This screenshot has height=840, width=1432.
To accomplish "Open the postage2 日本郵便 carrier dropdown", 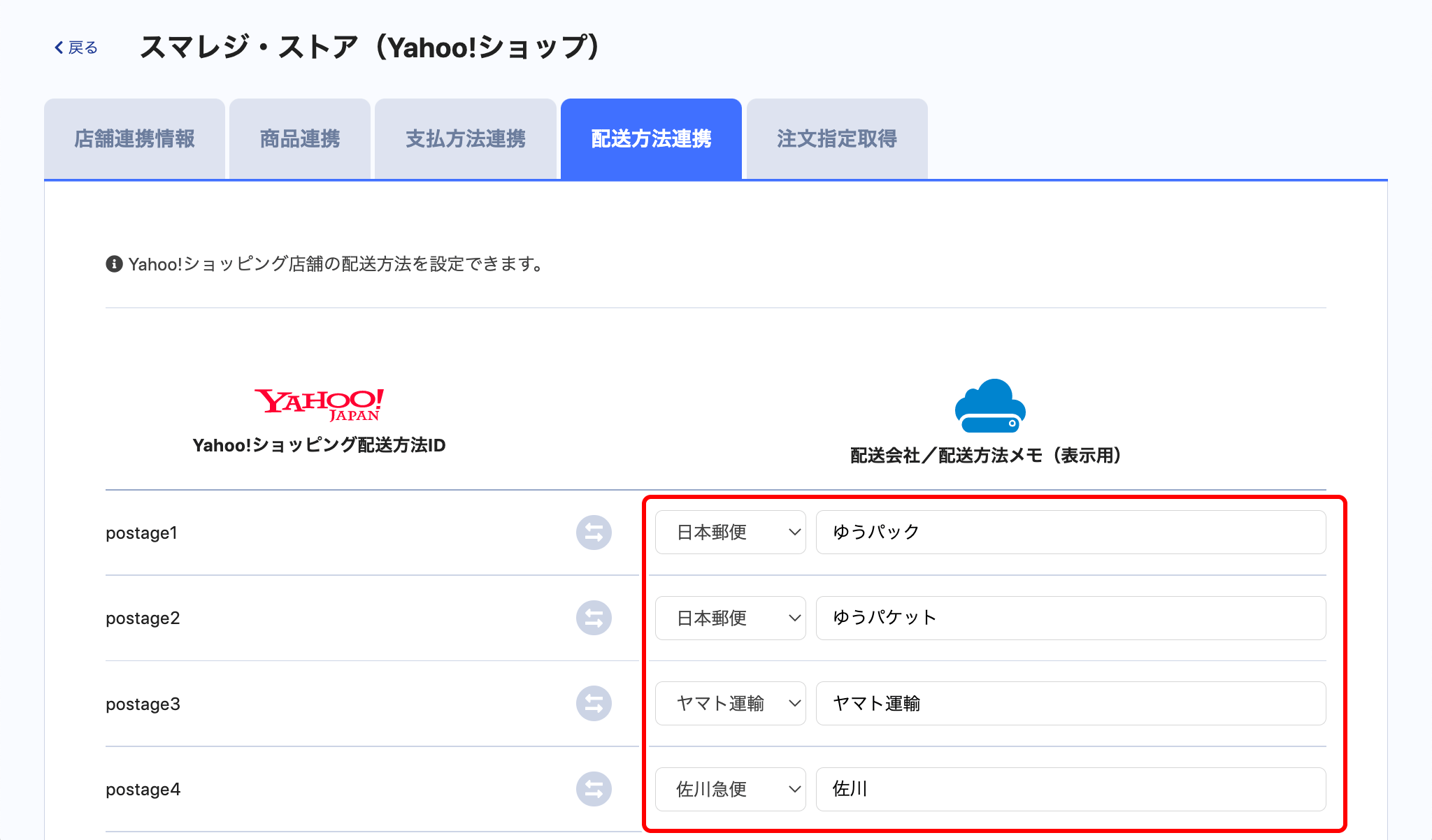I will pos(730,618).
